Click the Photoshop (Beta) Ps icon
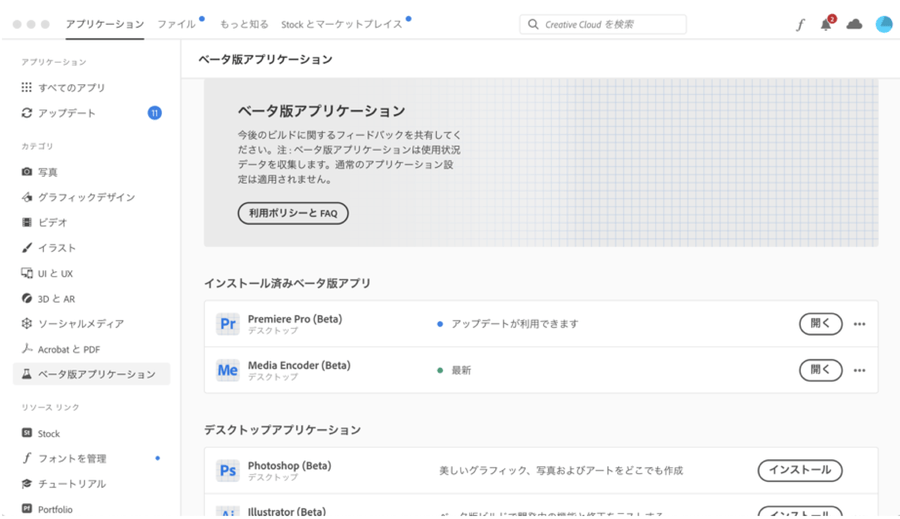This screenshot has height=519, width=900. click(x=227, y=471)
